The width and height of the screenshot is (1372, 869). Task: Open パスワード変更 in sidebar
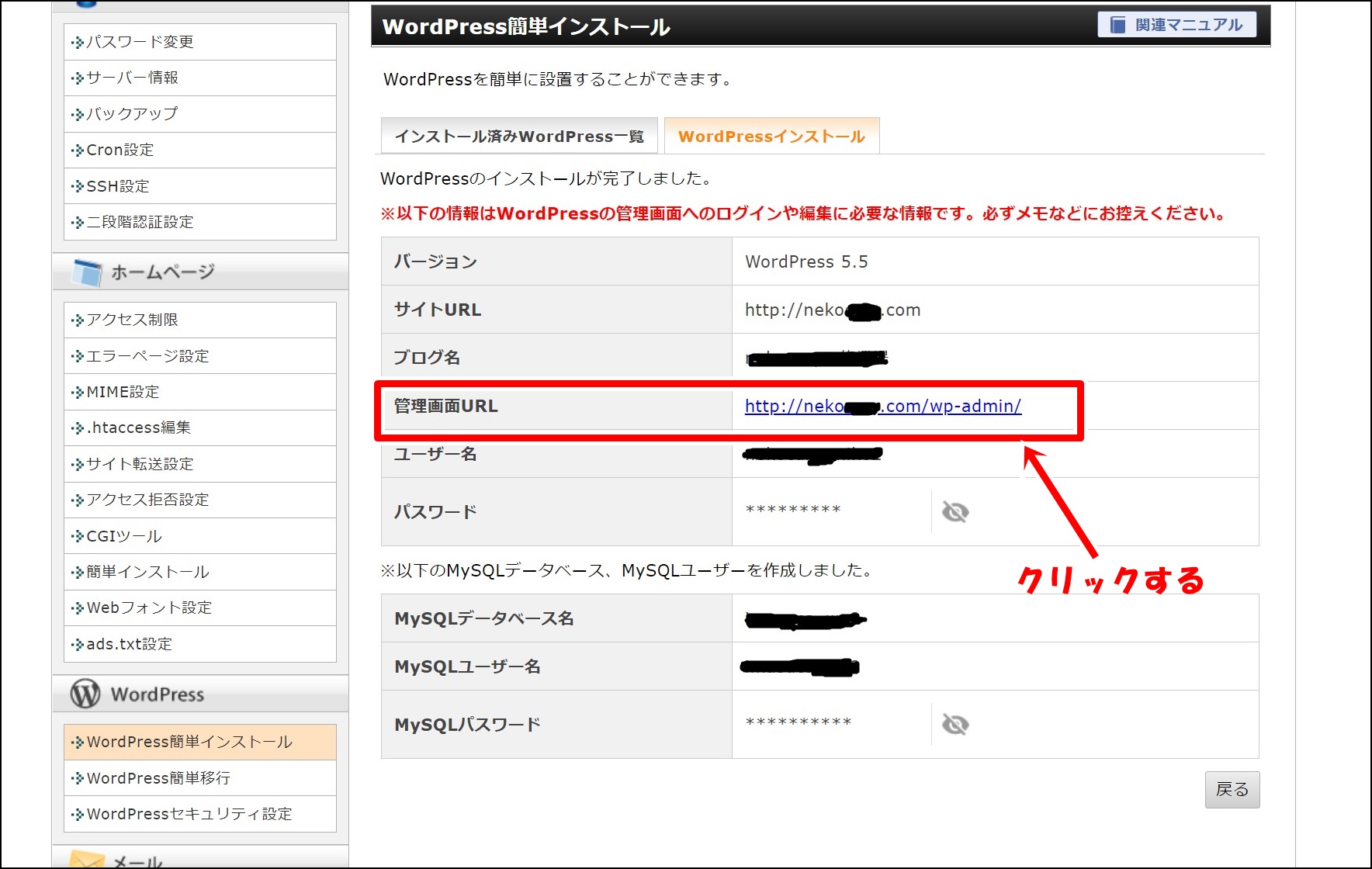click(200, 42)
